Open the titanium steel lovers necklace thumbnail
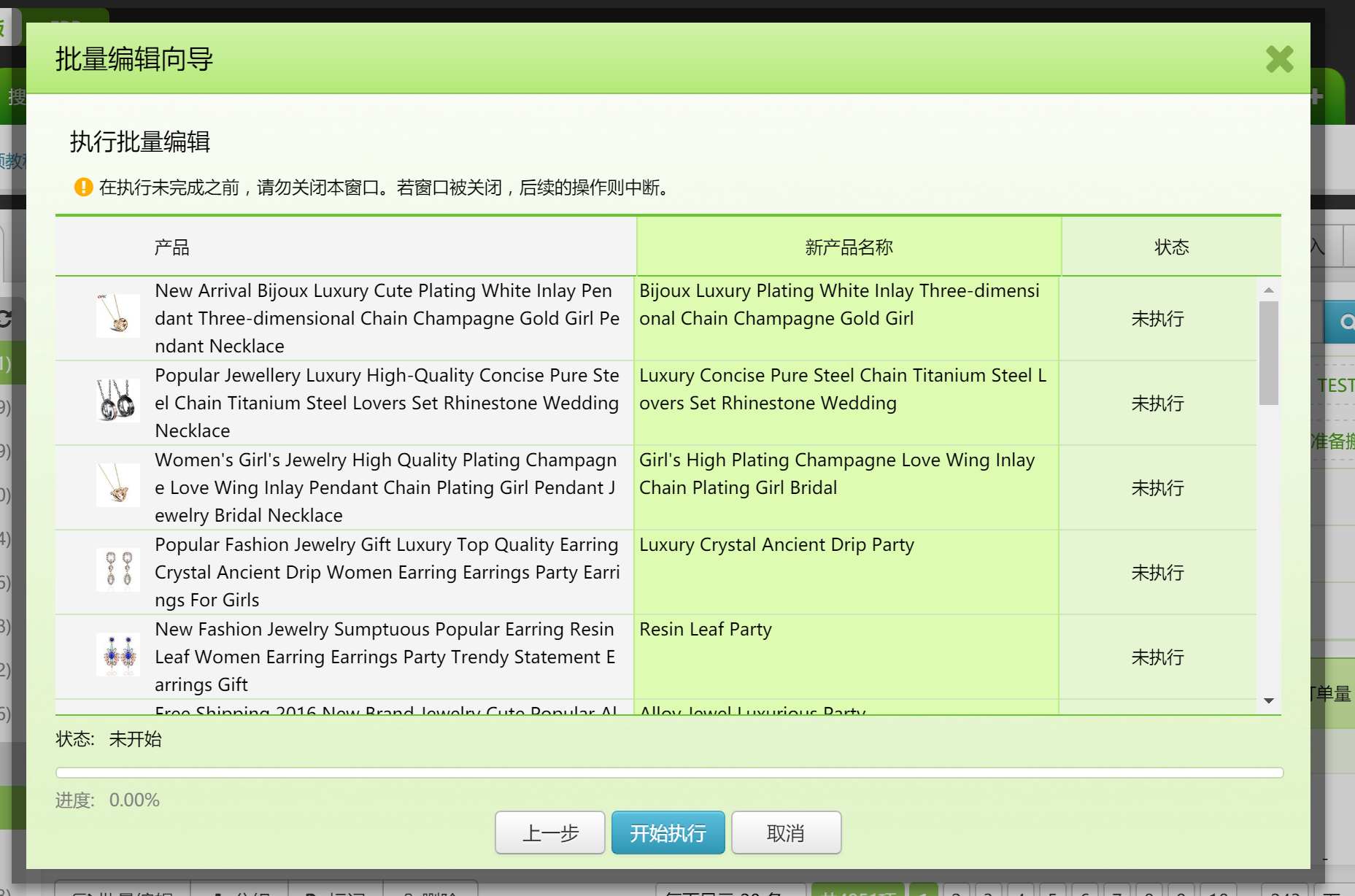This screenshot has height=896, width=1355. point(117,401)
